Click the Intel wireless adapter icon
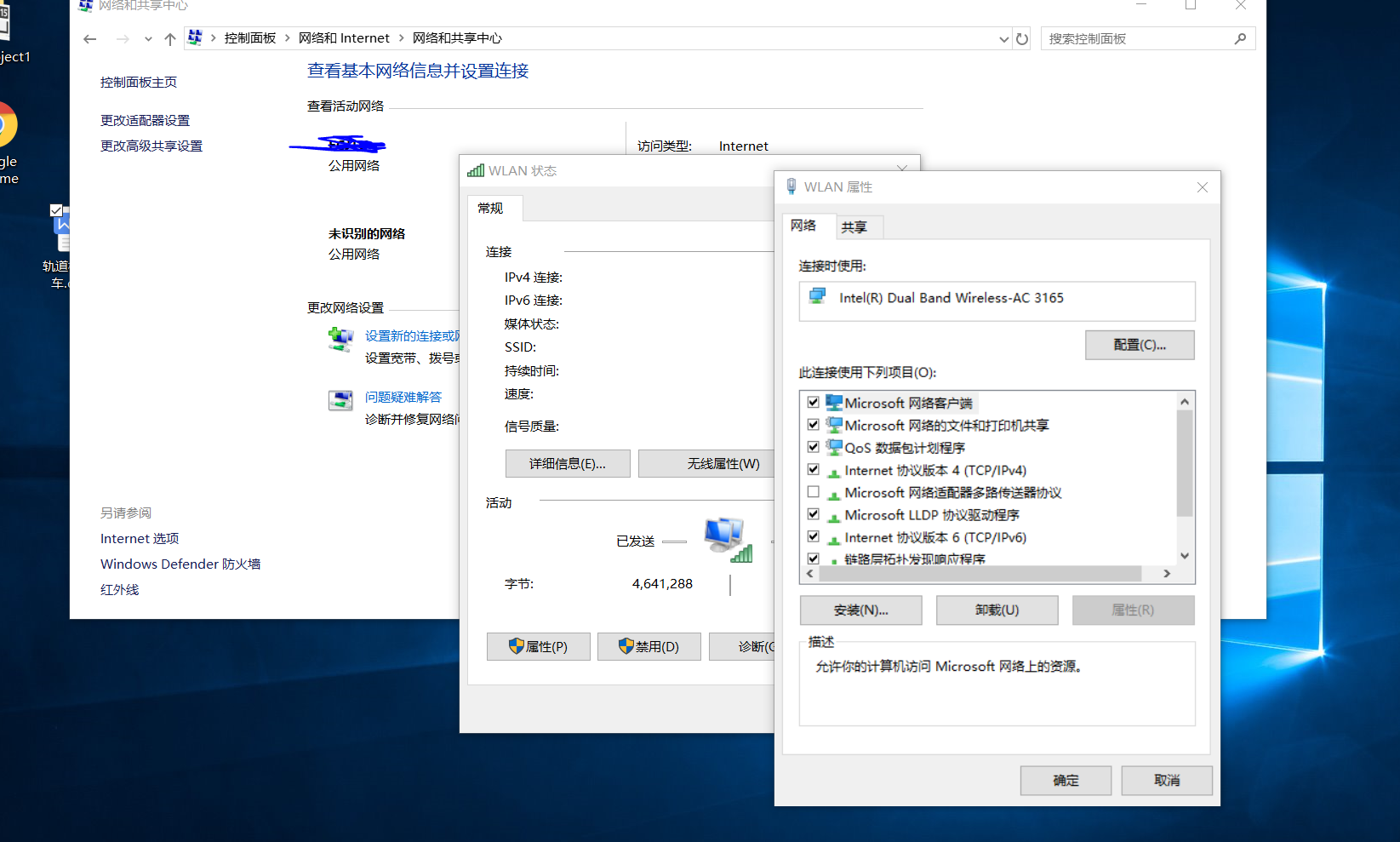 click(x=818, y=296)
